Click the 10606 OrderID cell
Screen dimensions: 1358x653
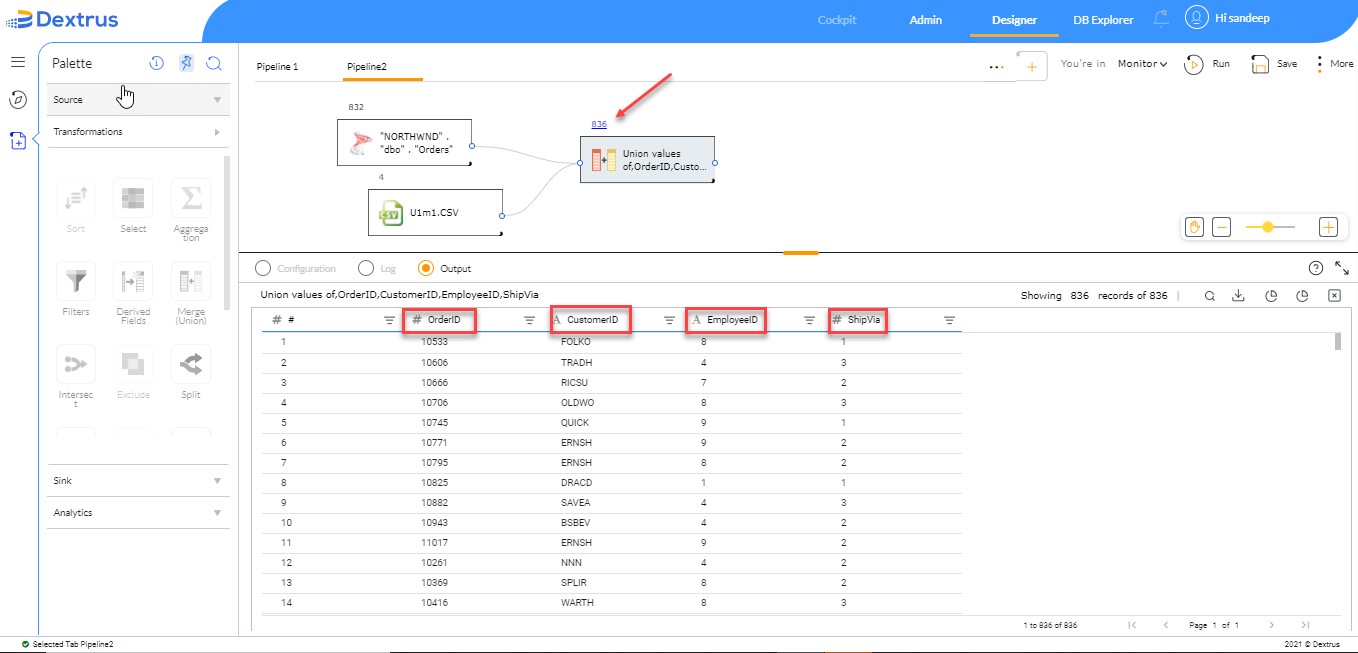tap(434, 363)
